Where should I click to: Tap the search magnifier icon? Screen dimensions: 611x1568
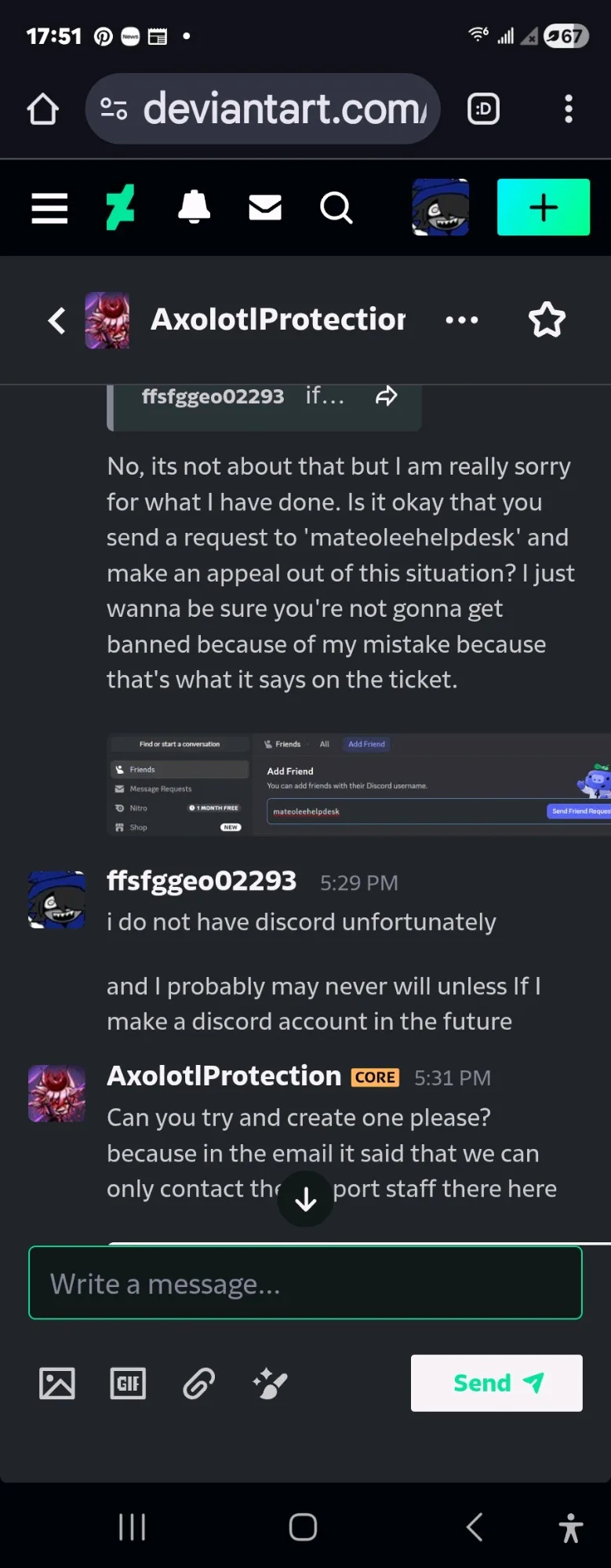pos(336,208)
